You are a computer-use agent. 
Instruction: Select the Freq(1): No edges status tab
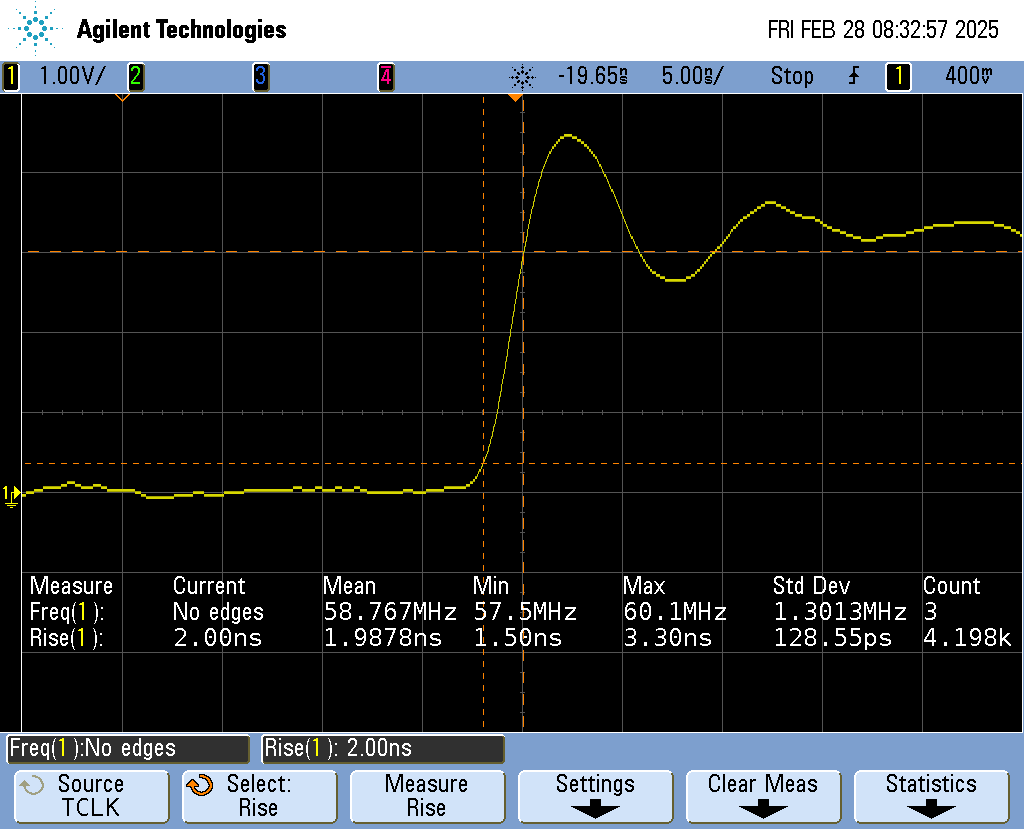127,748
